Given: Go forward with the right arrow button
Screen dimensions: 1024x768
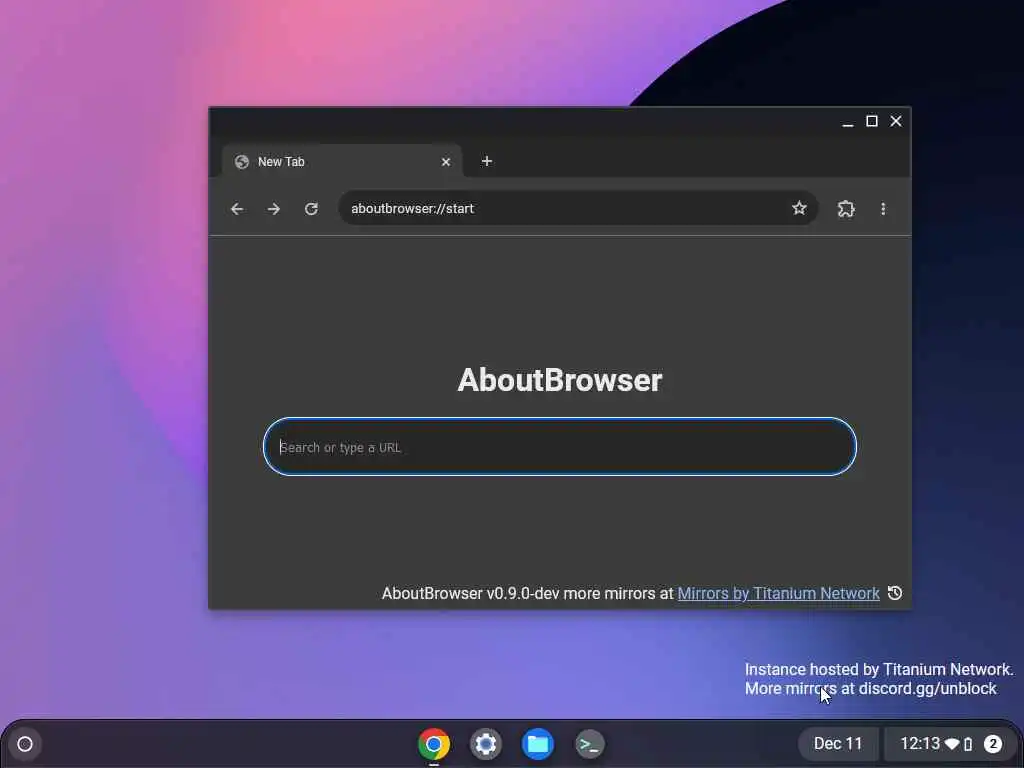Looking at the screenshot, I should (x=274, y=208).
